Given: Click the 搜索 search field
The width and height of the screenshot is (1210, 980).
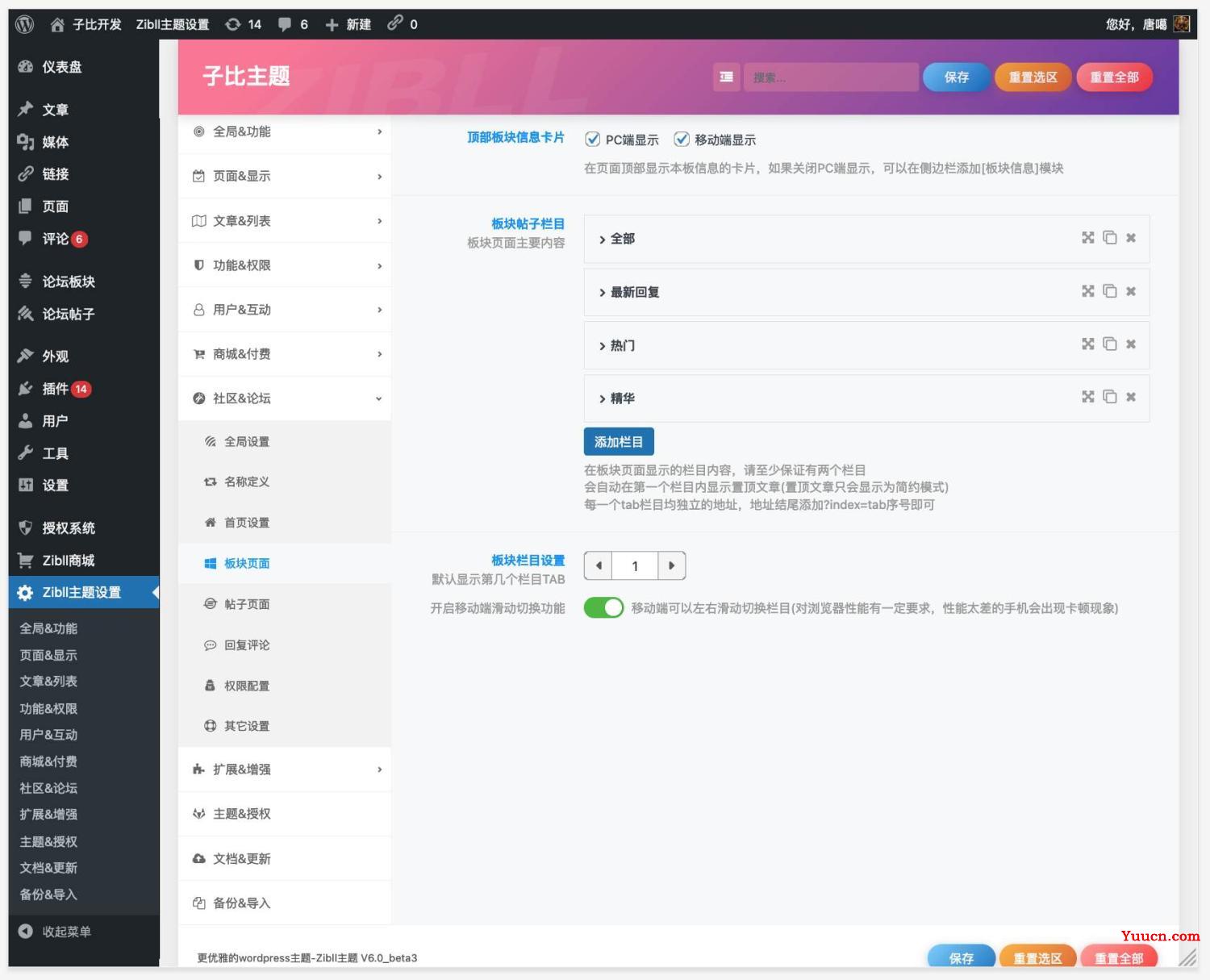Looking at the screenshot, I should 831,77.
